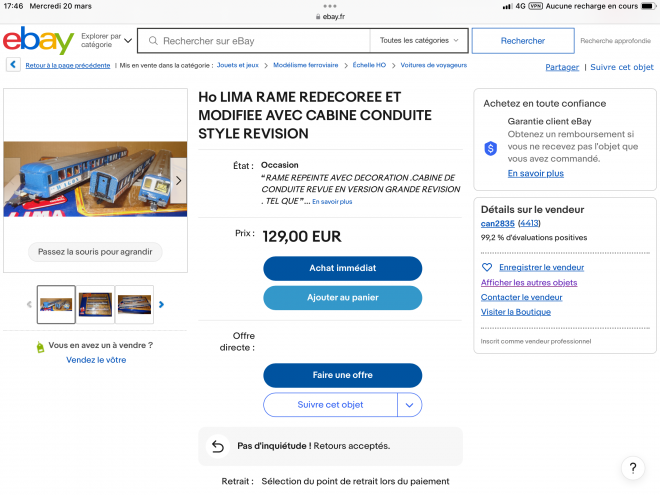The width and height of the screenshot is (660, 495).
Task: Click Enregistrer le vendeur link
Action: [541, 267]
